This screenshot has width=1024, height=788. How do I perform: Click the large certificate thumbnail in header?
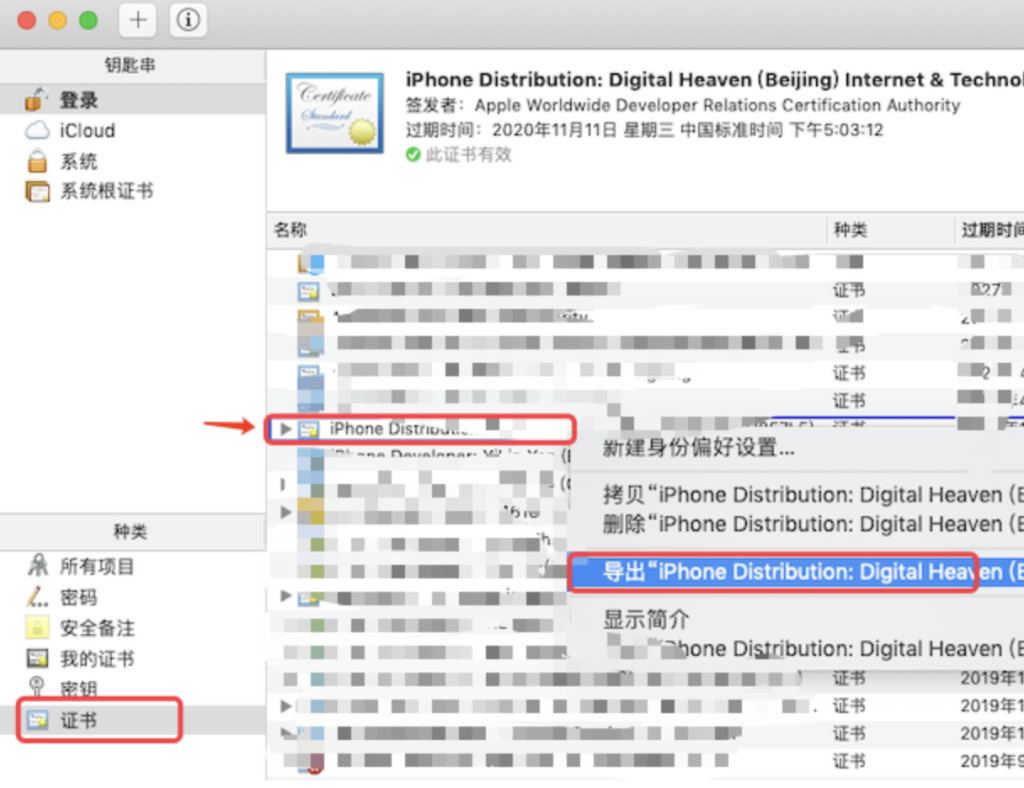coord(334,113)
